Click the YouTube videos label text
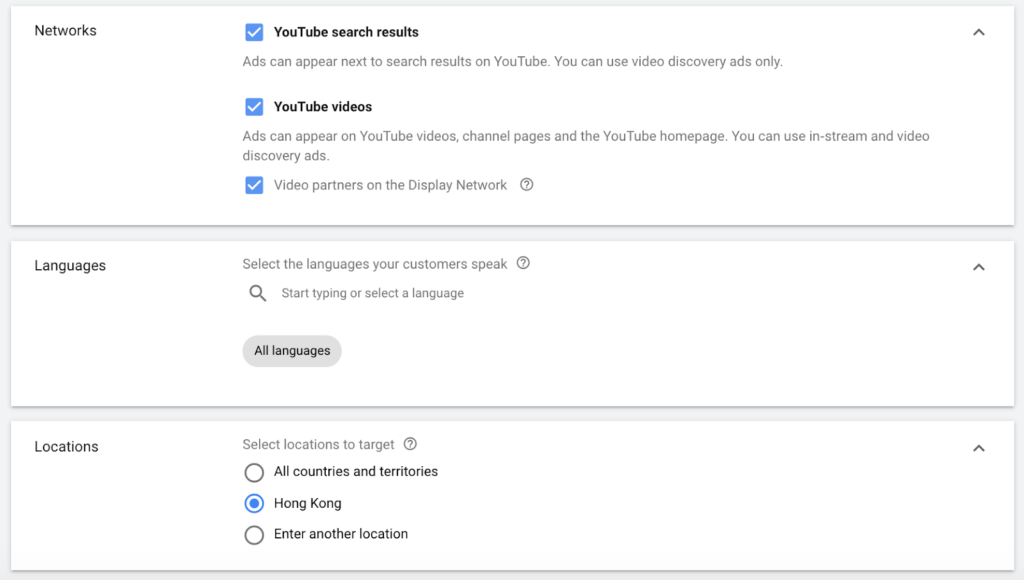Image resolution: width=1024 pixels, height=580 pixels. click(x=323, y=106)
